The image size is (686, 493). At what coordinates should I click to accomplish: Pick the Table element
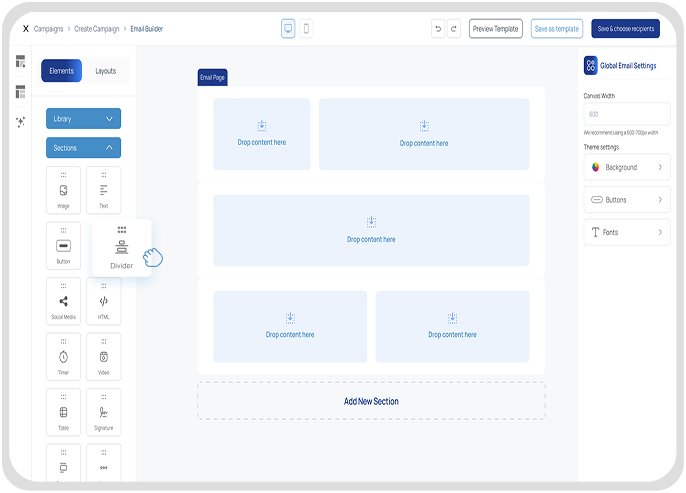pyautogui.click(x=63, y=413)
